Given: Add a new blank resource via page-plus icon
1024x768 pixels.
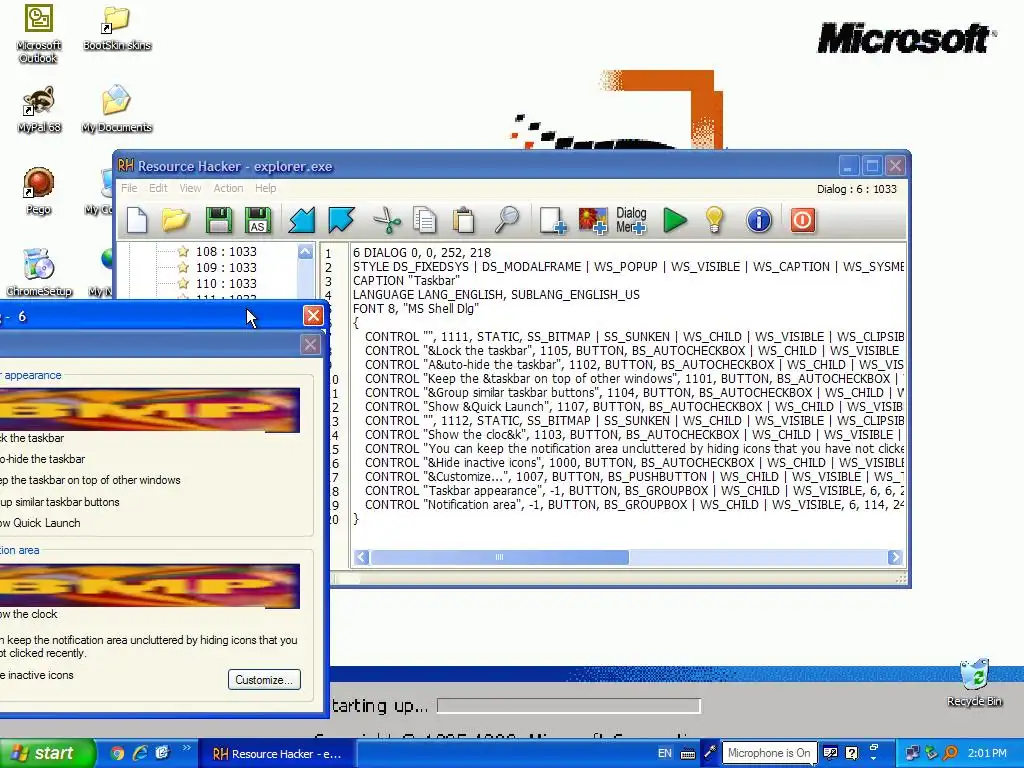Looking at the screenshot, I should 552,220.
